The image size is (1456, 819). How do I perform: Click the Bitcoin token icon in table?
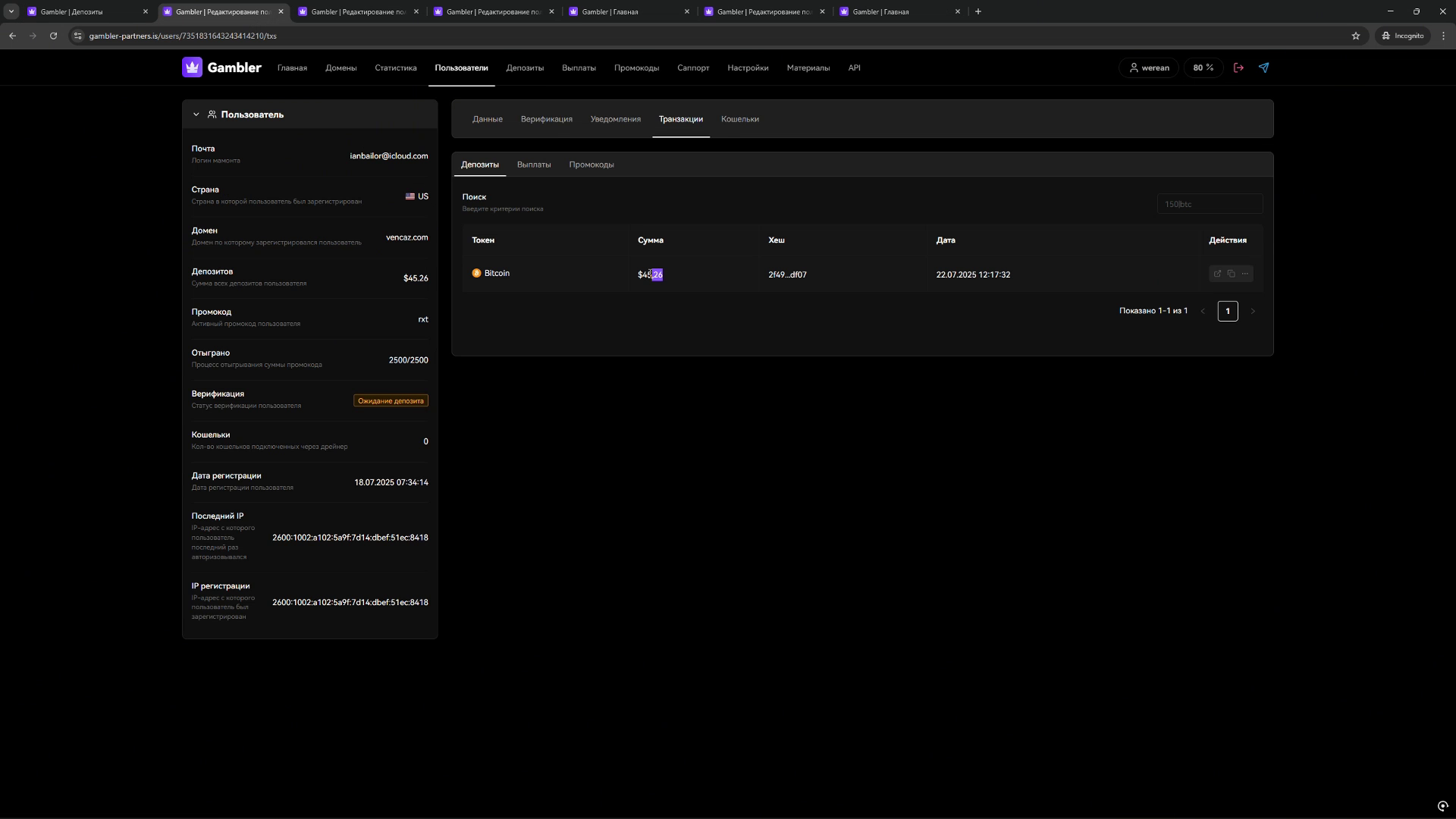476,273
